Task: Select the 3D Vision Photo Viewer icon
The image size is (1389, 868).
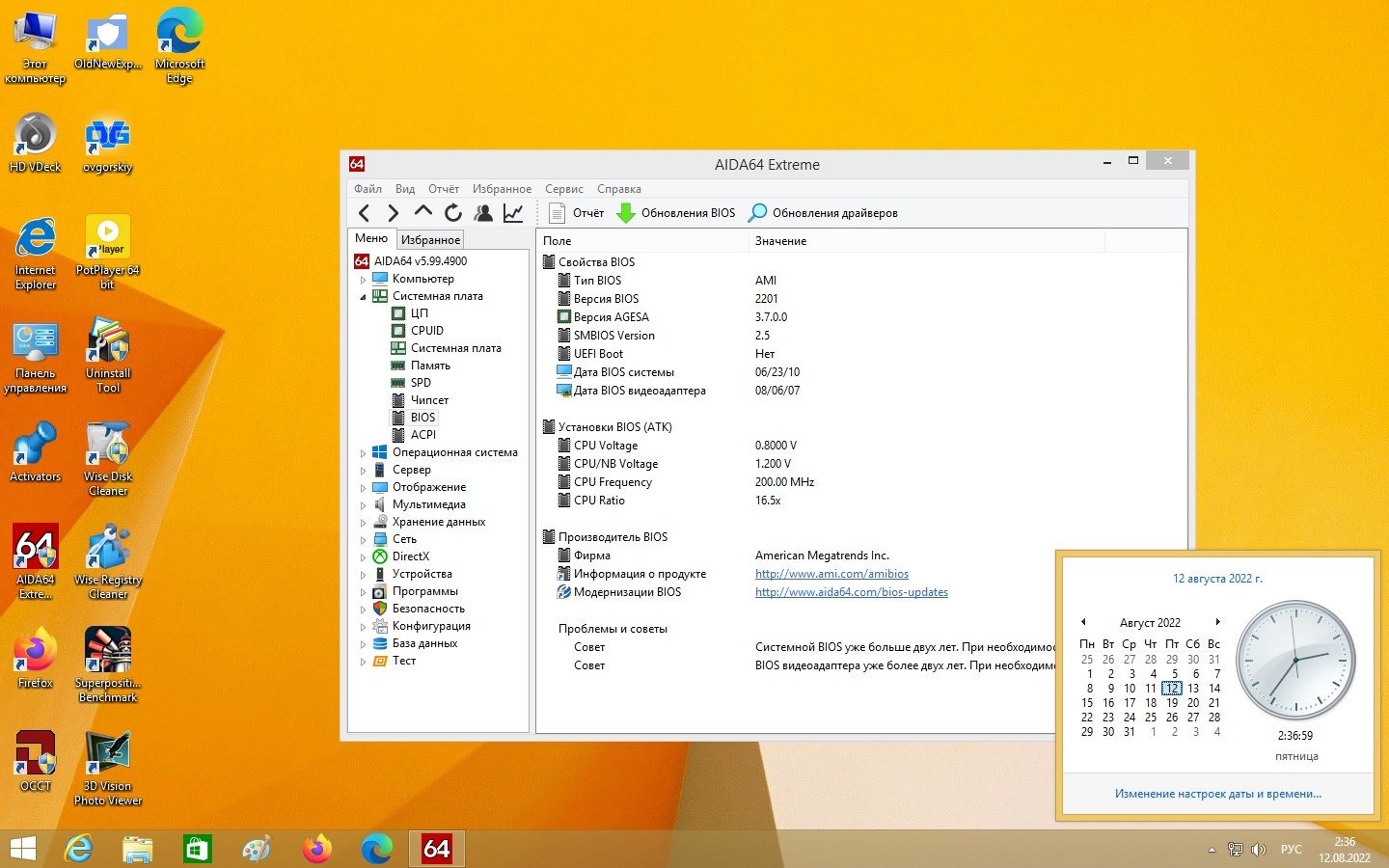Action: tap(107, 768)
